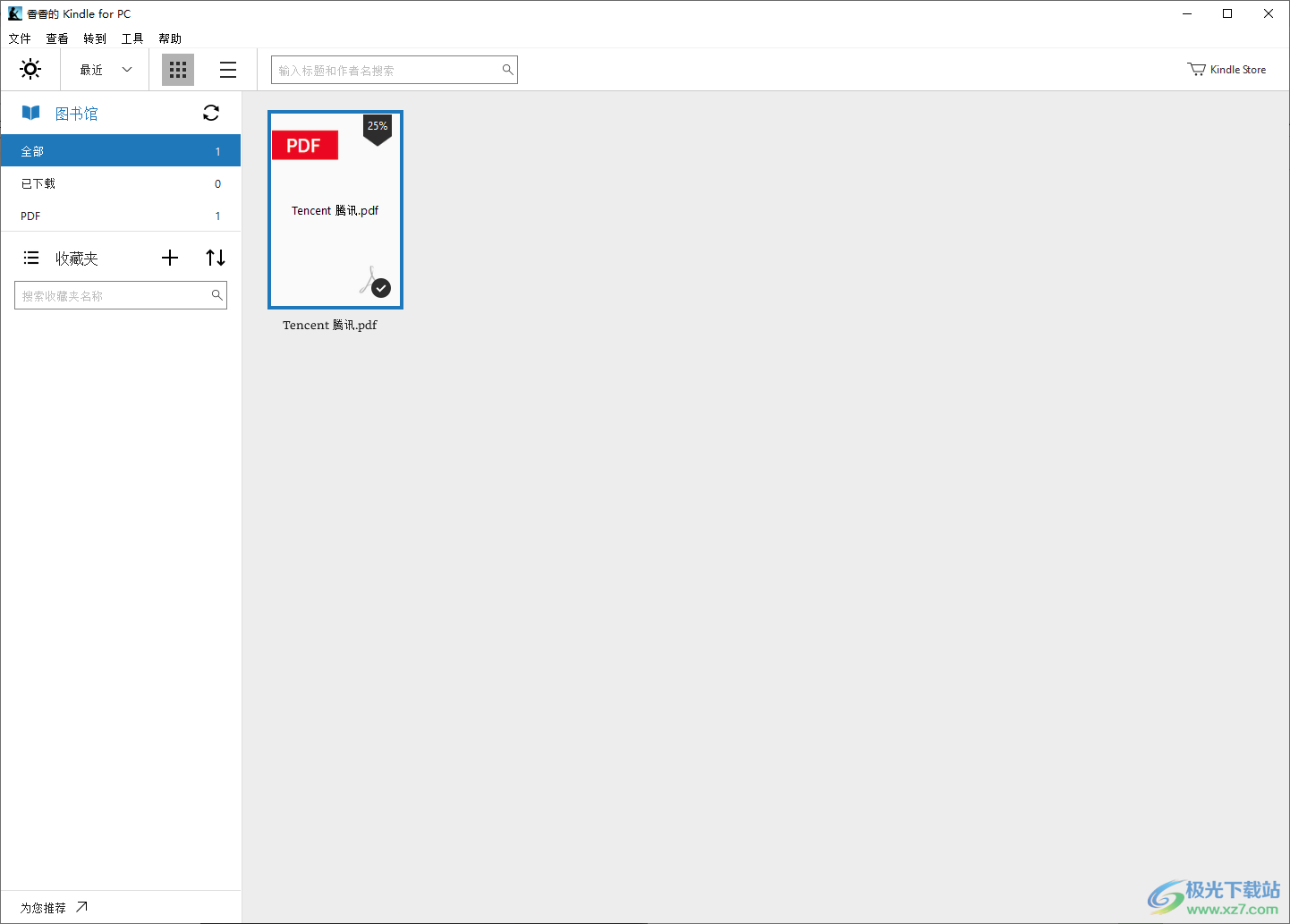Open the 帮助 menu
Screen dimensions: 1290x924
pos(170,38)
